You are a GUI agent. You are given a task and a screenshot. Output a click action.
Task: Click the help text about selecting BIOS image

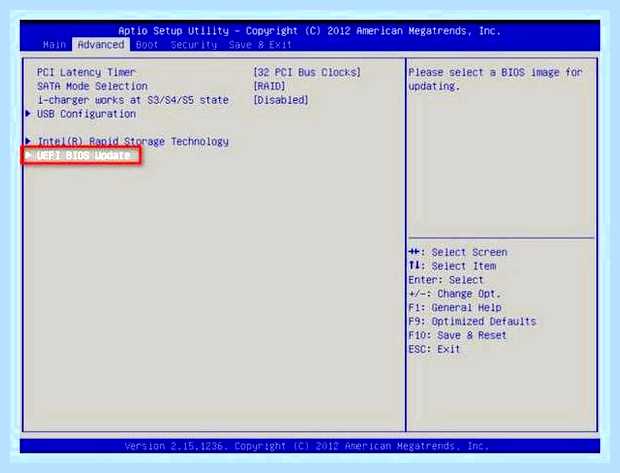tap(495, 79)
